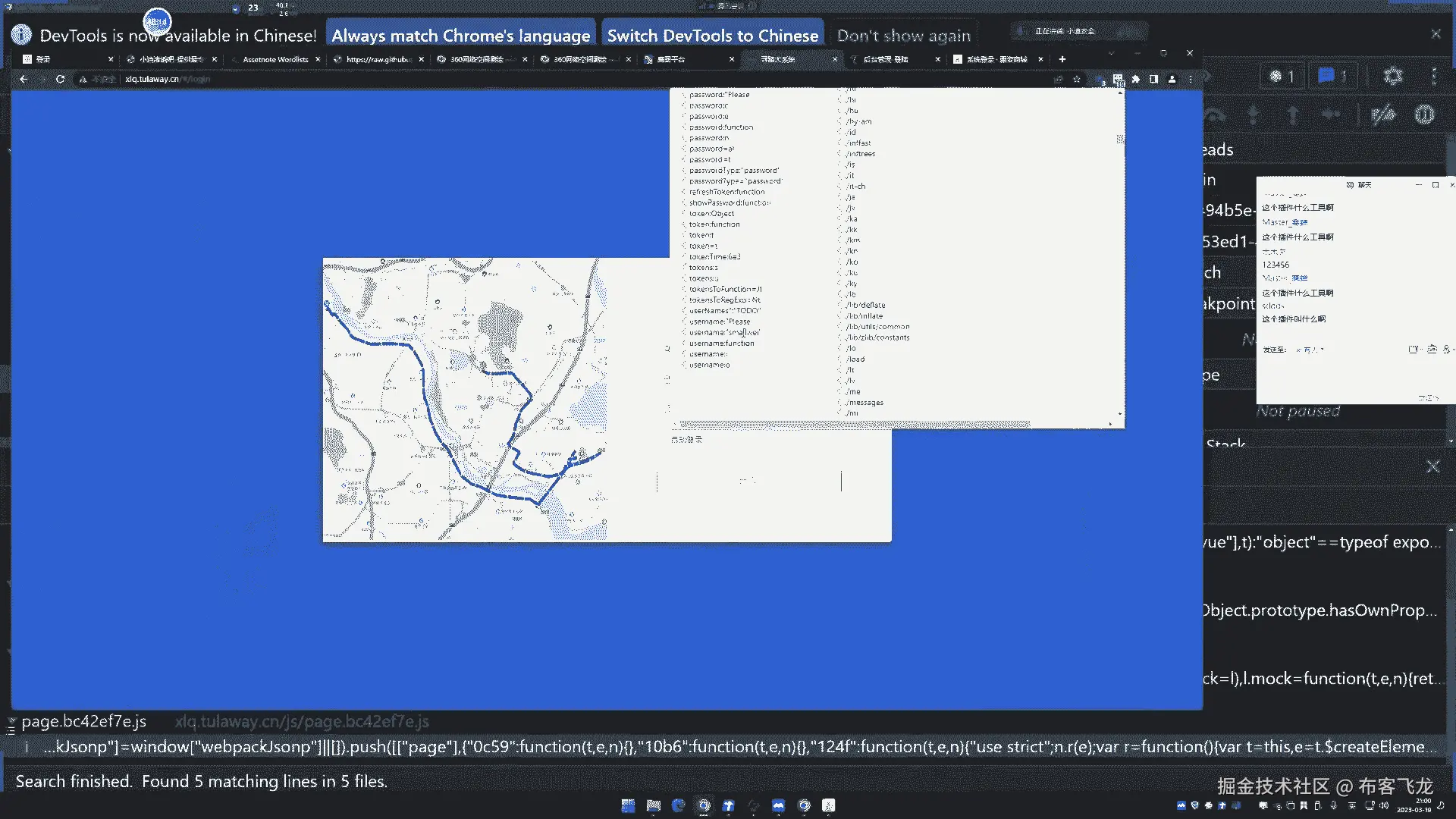Toggle deactivate breakpoints icon
1456x819 pixels.
coord(1383,115)
